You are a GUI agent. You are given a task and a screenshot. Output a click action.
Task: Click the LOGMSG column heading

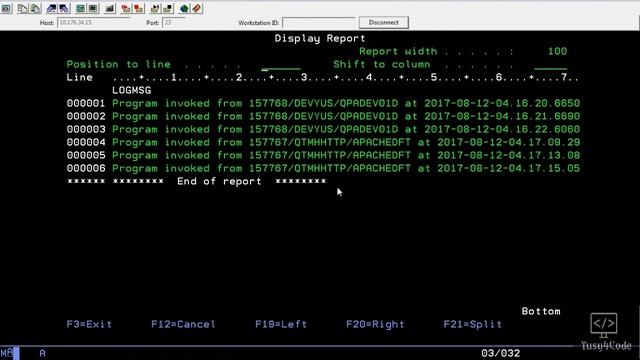click(131, 90)
